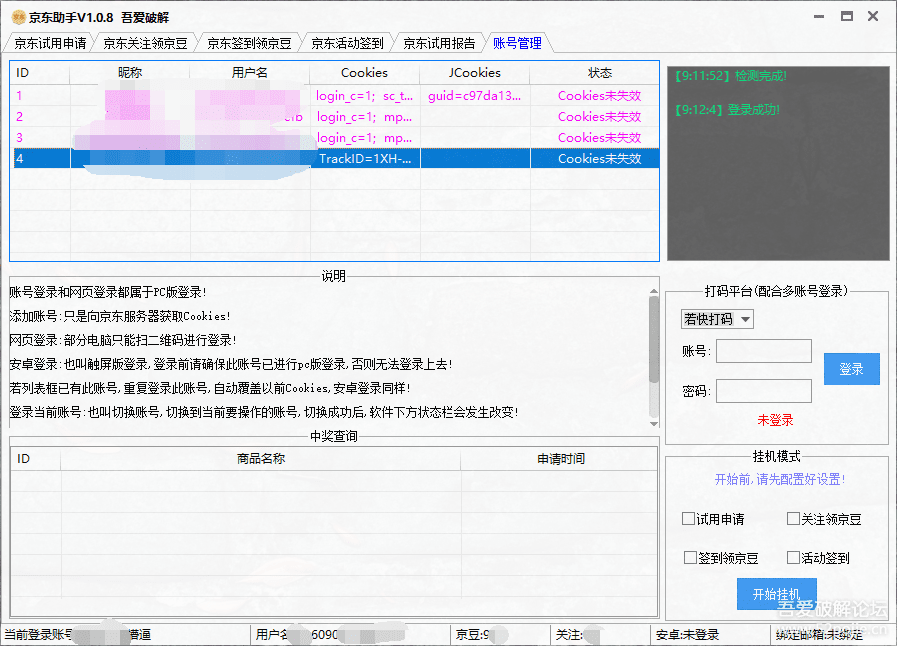Click the Cookies column header

[364, 73]
